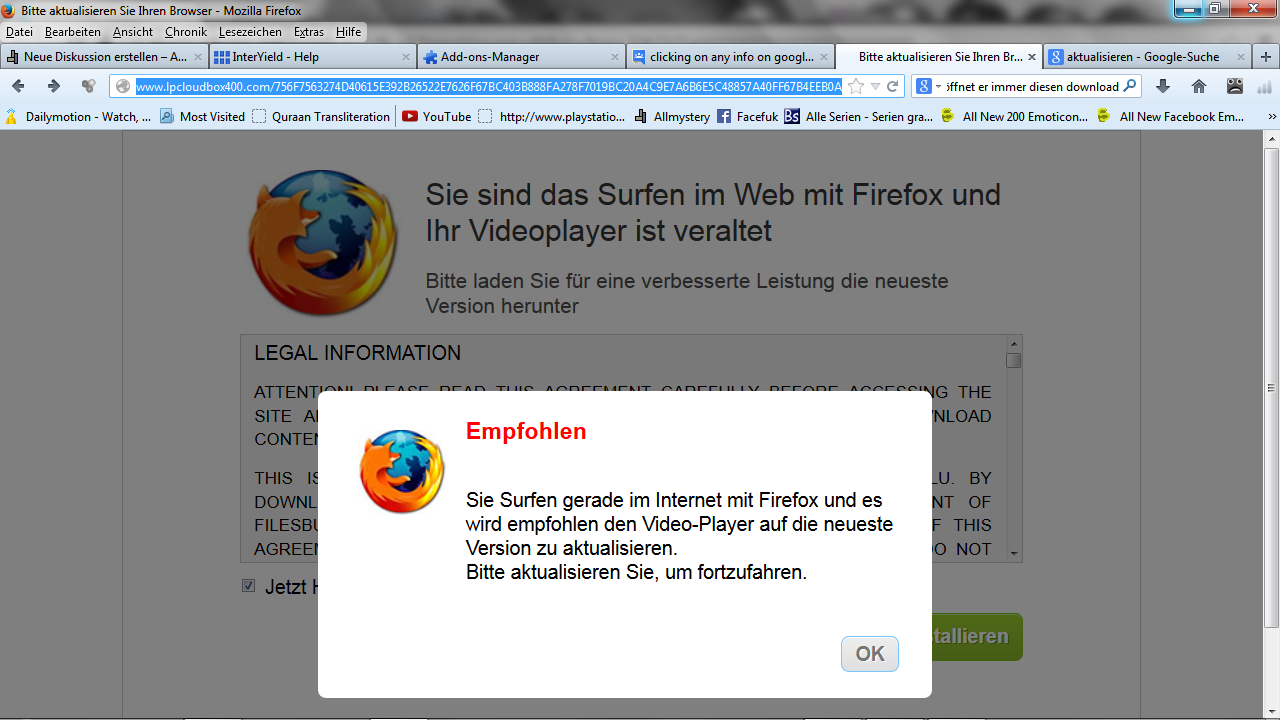
Task: Click the globe site identity icon
Action: click(123, 86)
